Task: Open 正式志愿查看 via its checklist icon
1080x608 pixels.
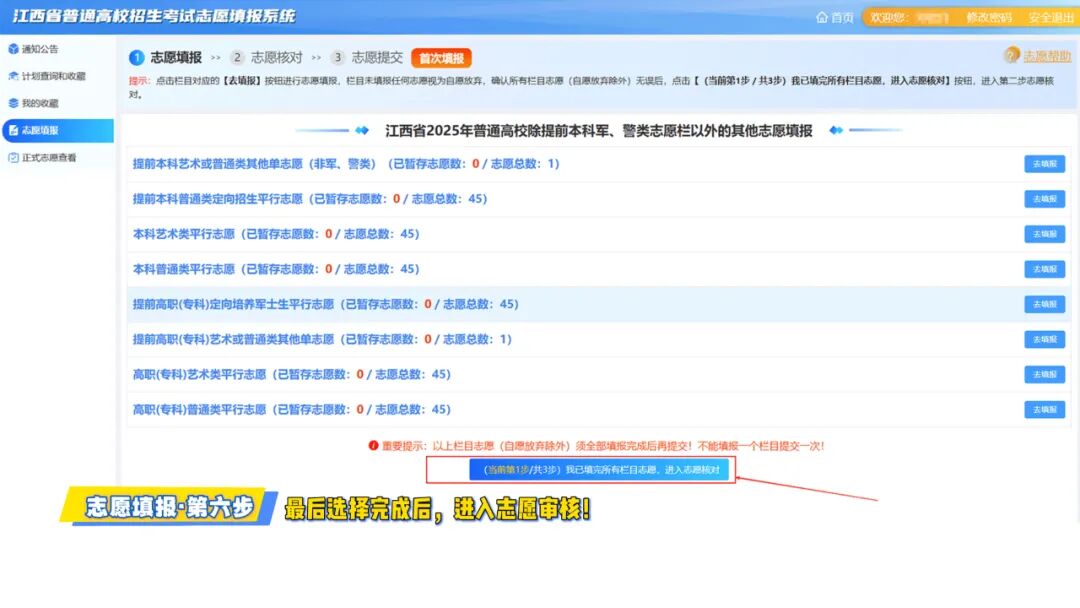Action: 12,158
